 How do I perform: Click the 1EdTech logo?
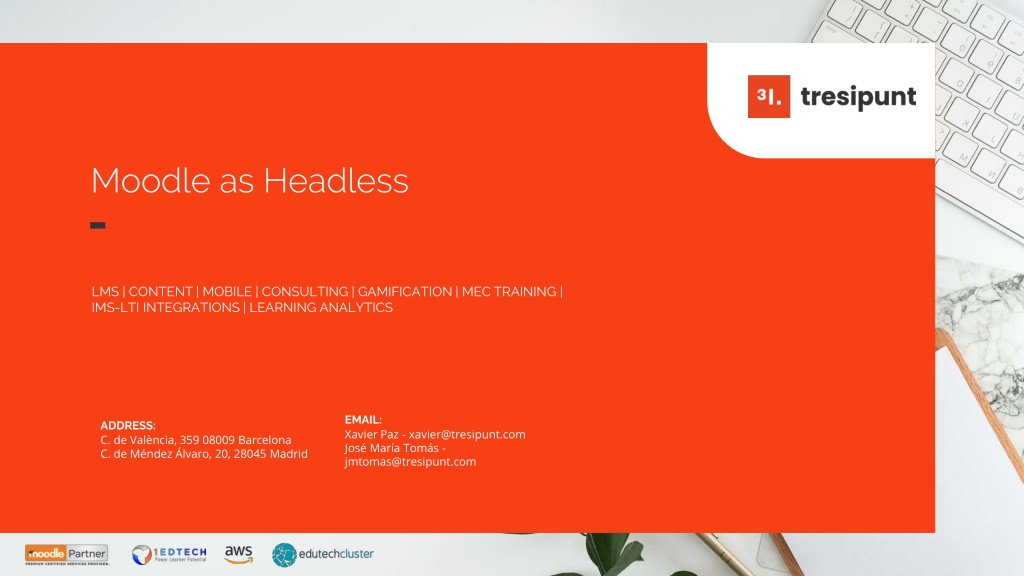(169, 554)
